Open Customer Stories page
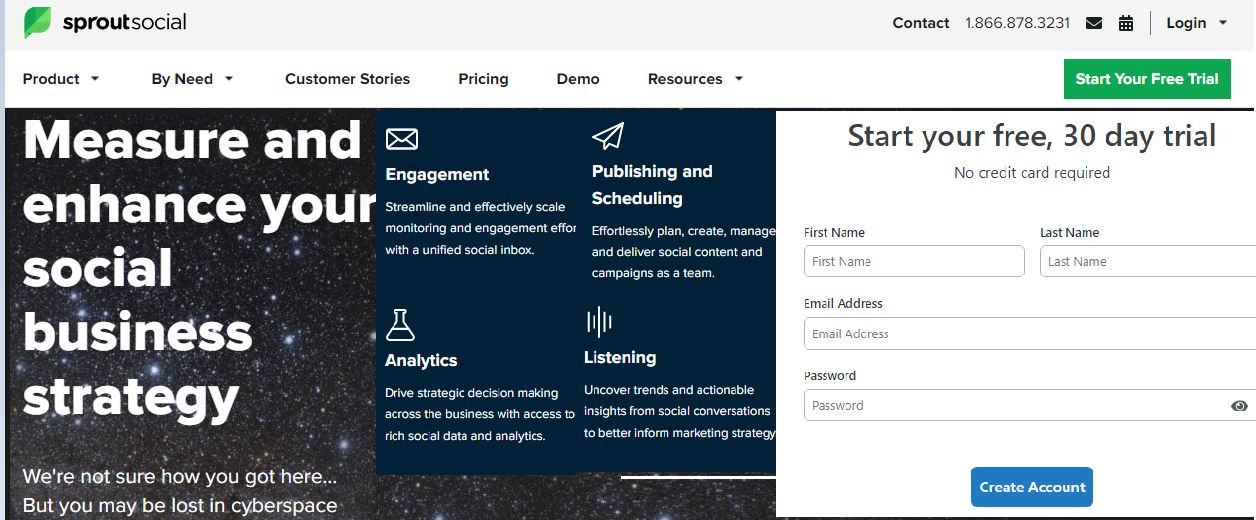 pos(347,79)
